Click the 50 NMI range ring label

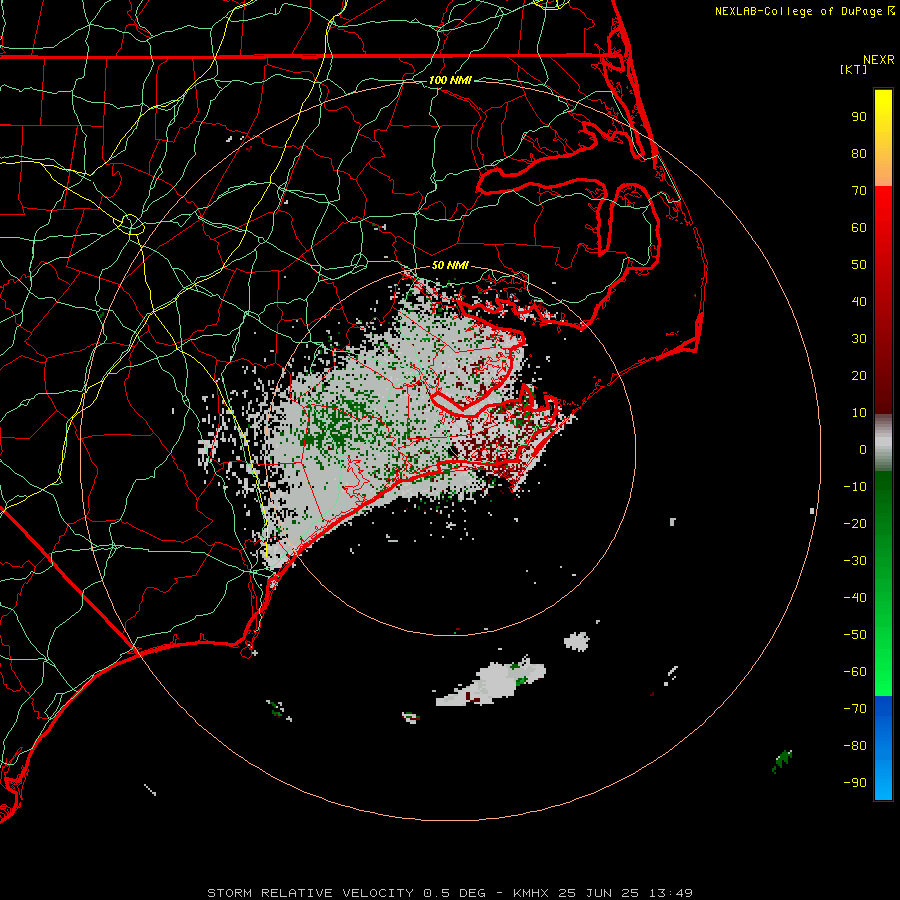point(450,265)
